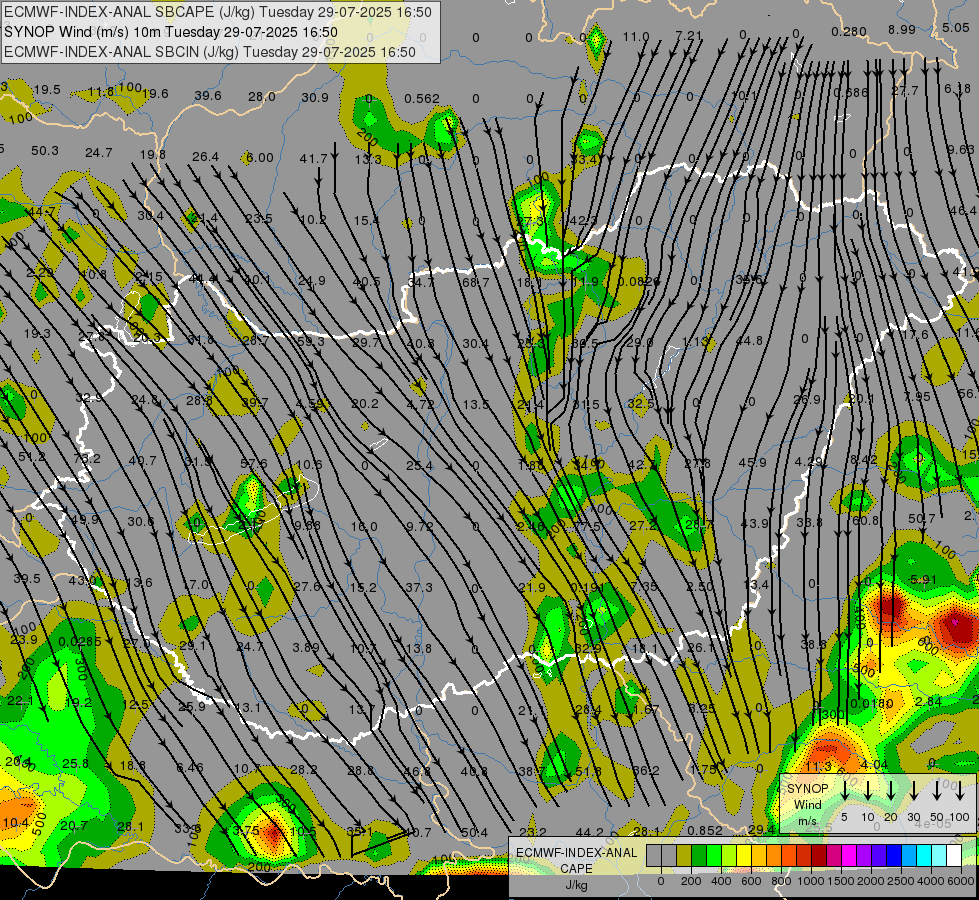Image resolution: width=979 pixels, height=900 pixels.
Task: Click the map value '73.2'
Action: point(87,458)
